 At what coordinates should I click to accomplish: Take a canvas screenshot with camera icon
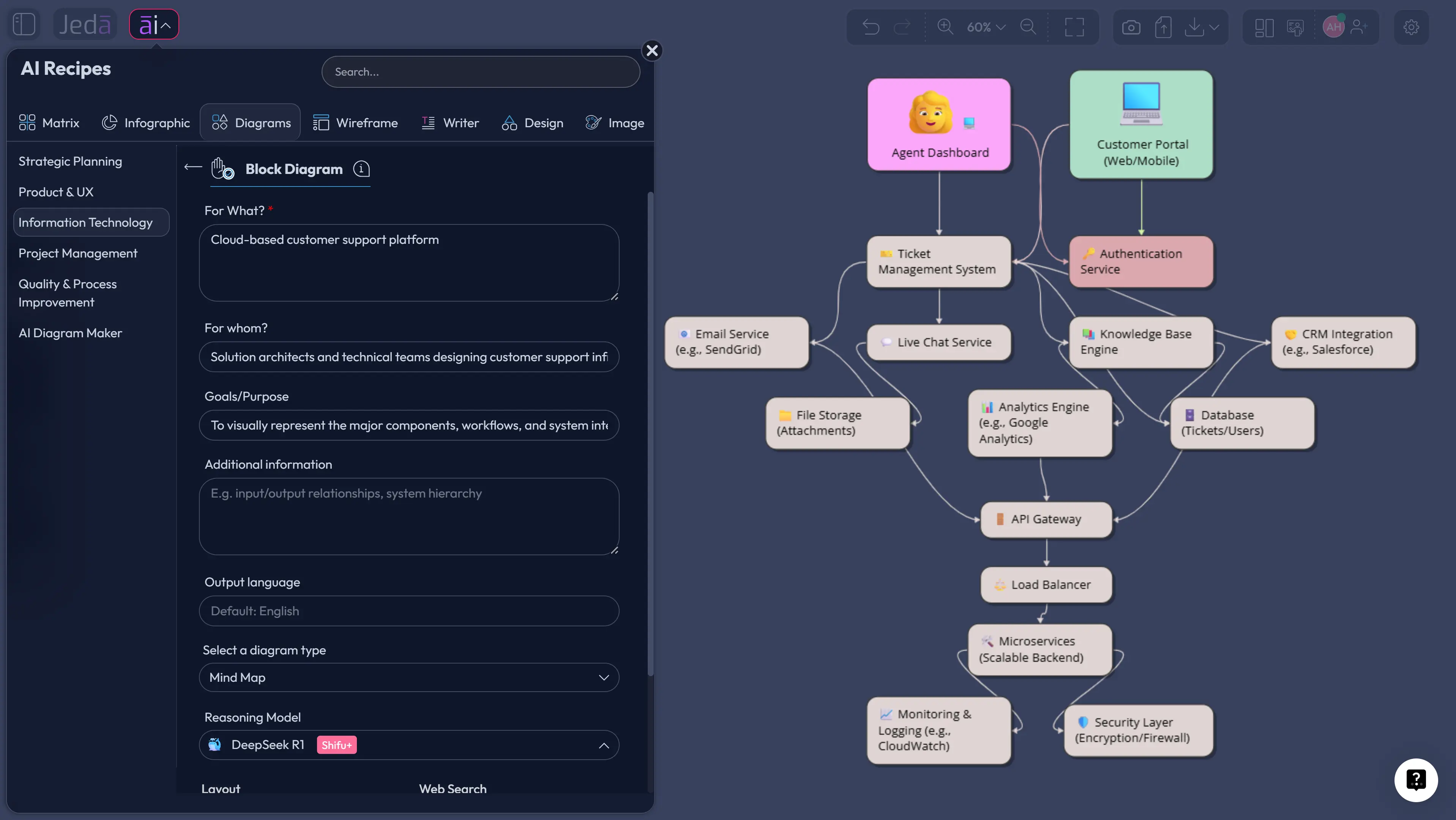pos(1130,27)
